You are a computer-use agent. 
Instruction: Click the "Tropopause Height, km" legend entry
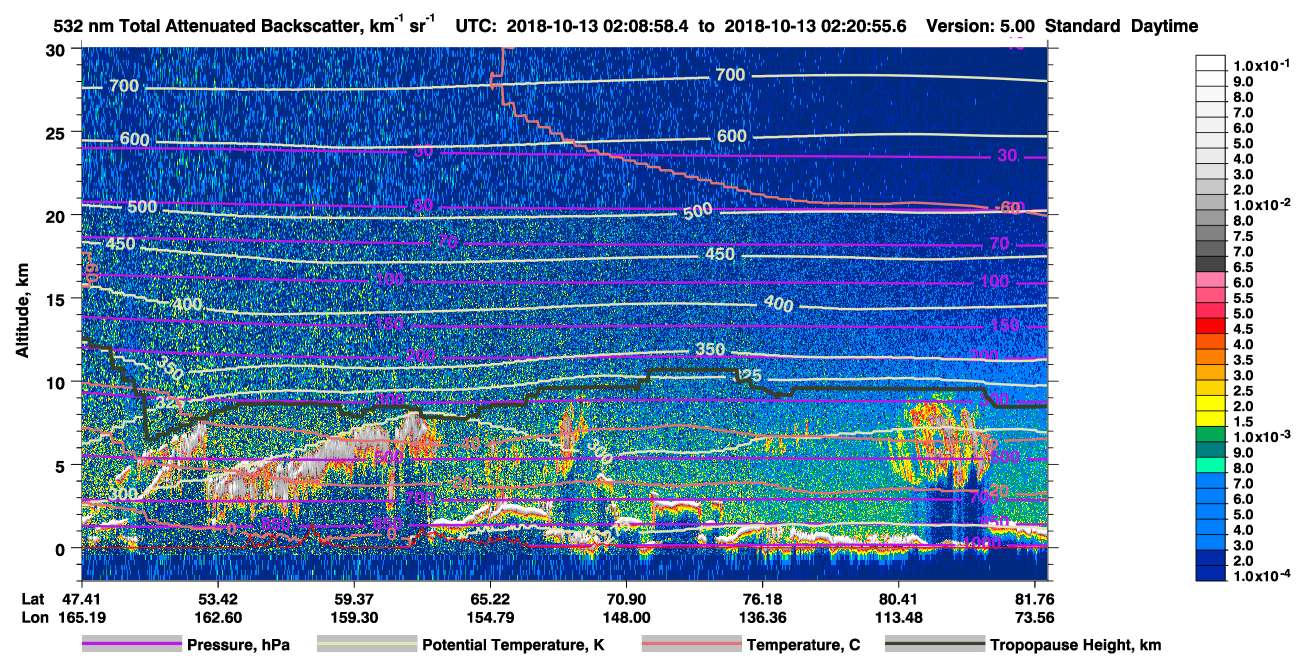[1075, 645]
